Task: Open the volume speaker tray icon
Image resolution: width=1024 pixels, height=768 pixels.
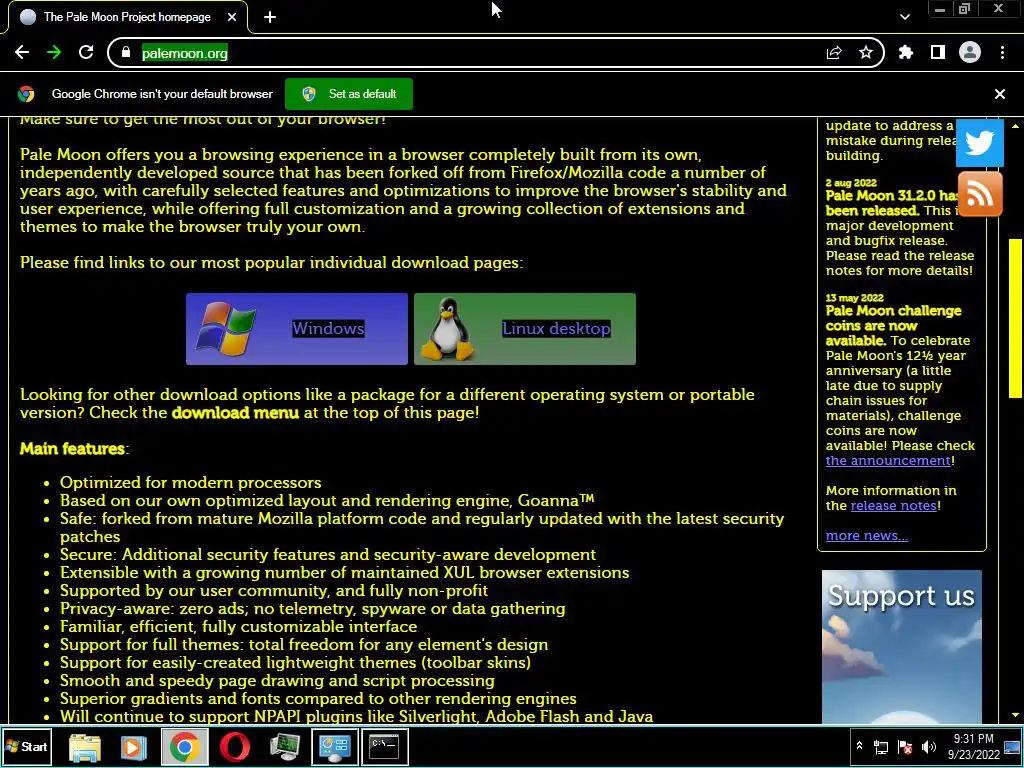Action: [x=929, y=747]
